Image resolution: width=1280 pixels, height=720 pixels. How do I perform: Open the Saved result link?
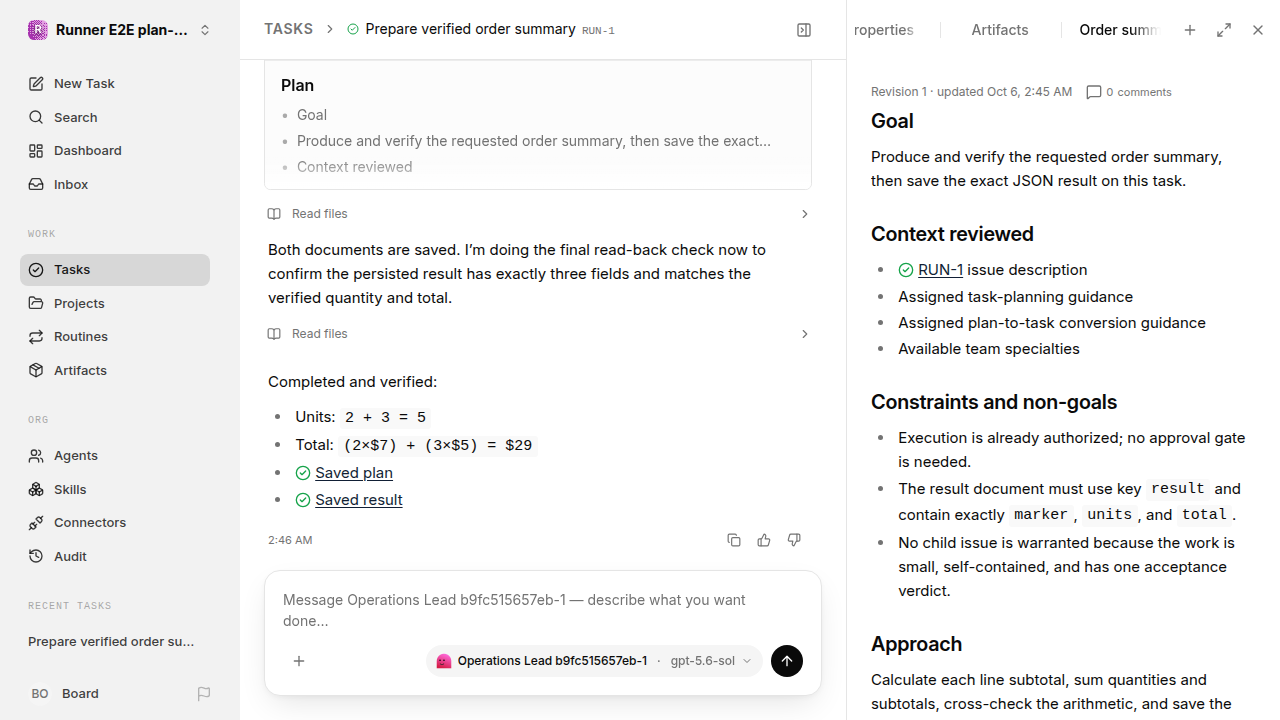coord(359,500)
